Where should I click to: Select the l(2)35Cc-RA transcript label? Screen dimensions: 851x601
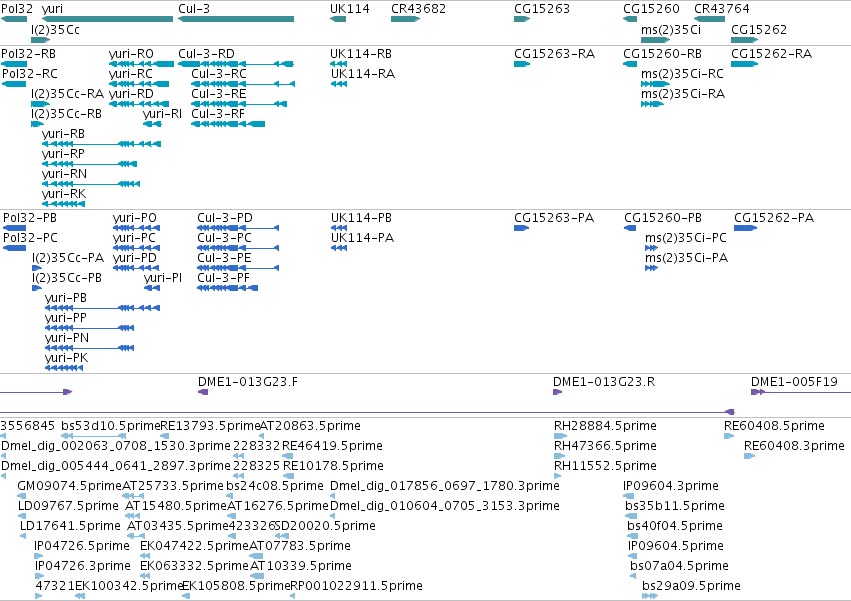coord(67,94)
